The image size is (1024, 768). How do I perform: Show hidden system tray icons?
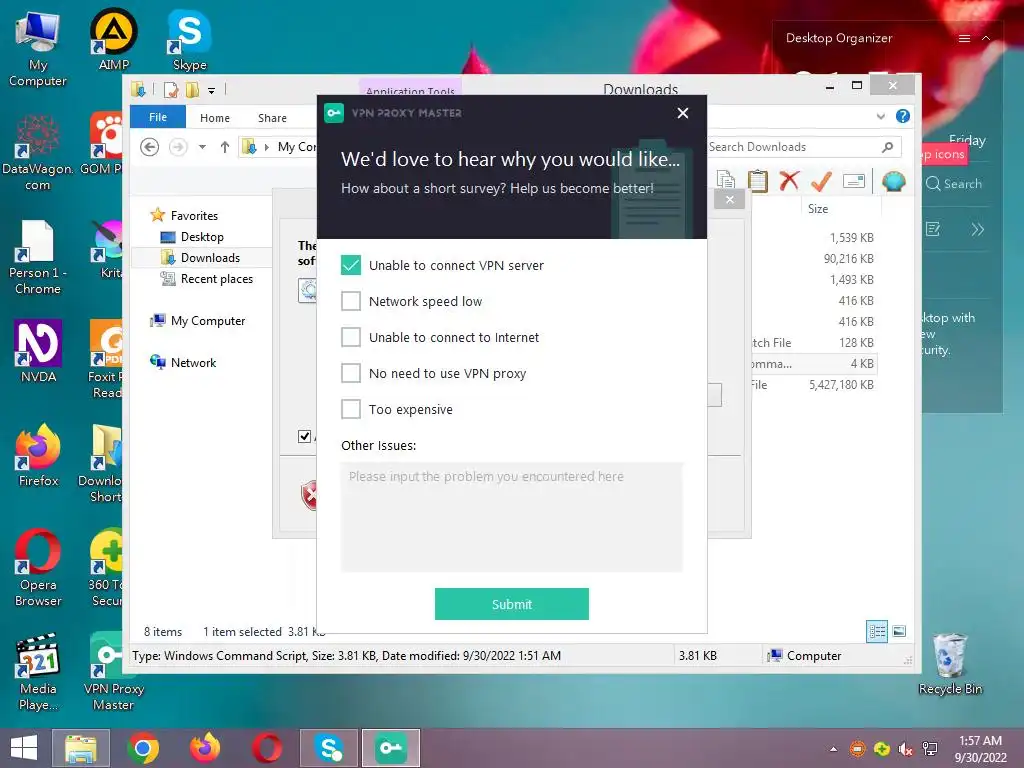point(833,748)
